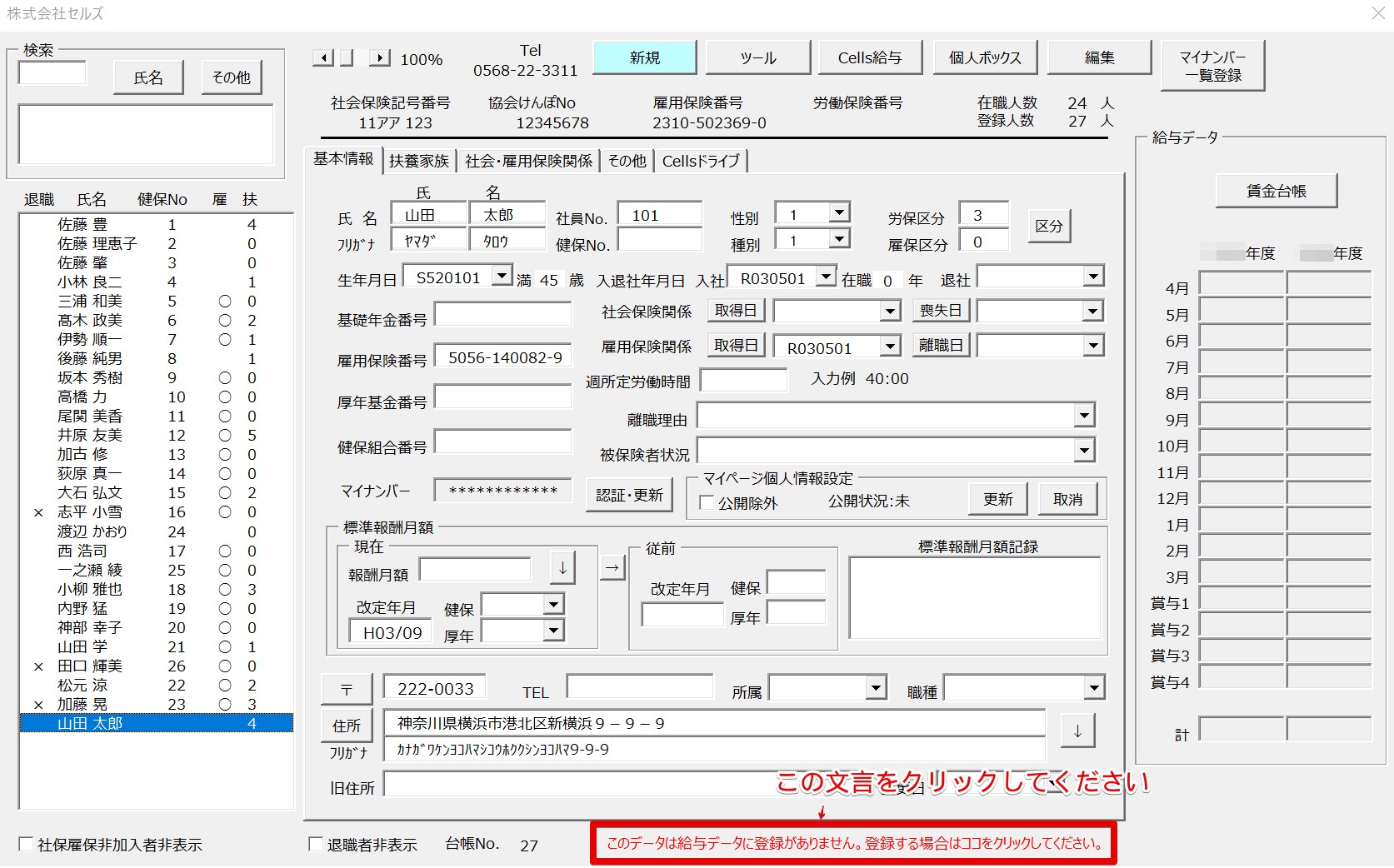The image size is (1394, 868).
Task: Click the 社員No. field showing 101
Action: coord(661,214)
